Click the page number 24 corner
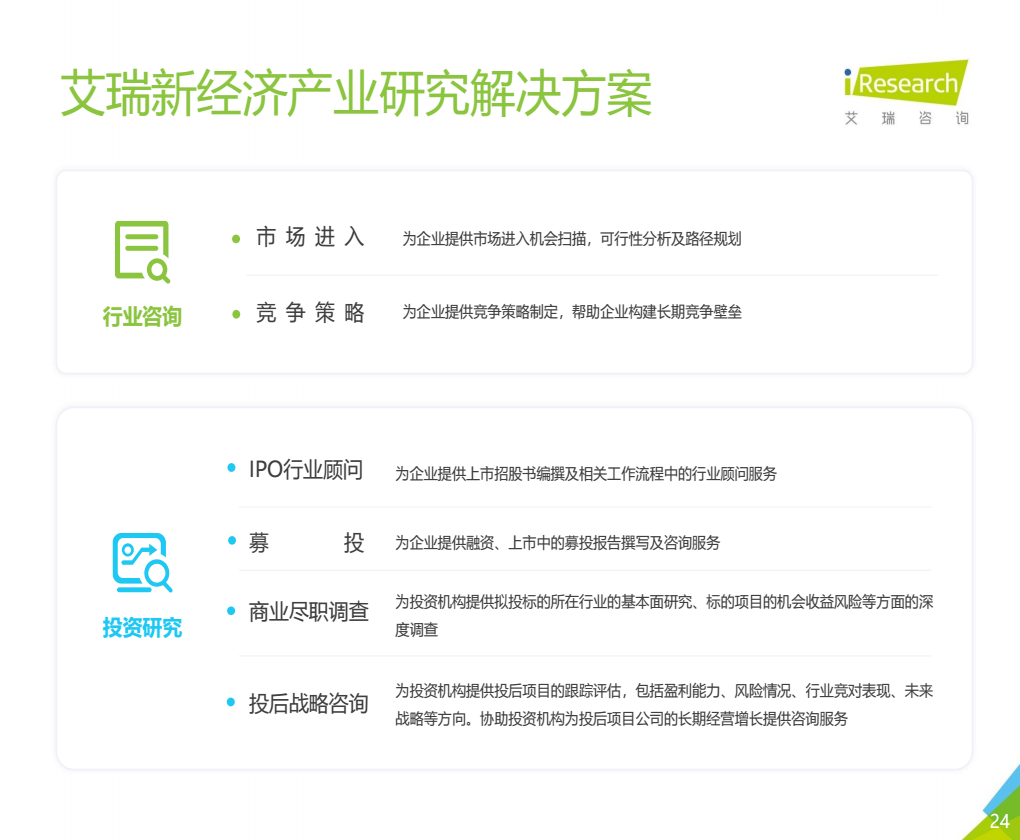The width and height of the screenshot is (1020, 840). pyautogui.click(x=999, y=821)
